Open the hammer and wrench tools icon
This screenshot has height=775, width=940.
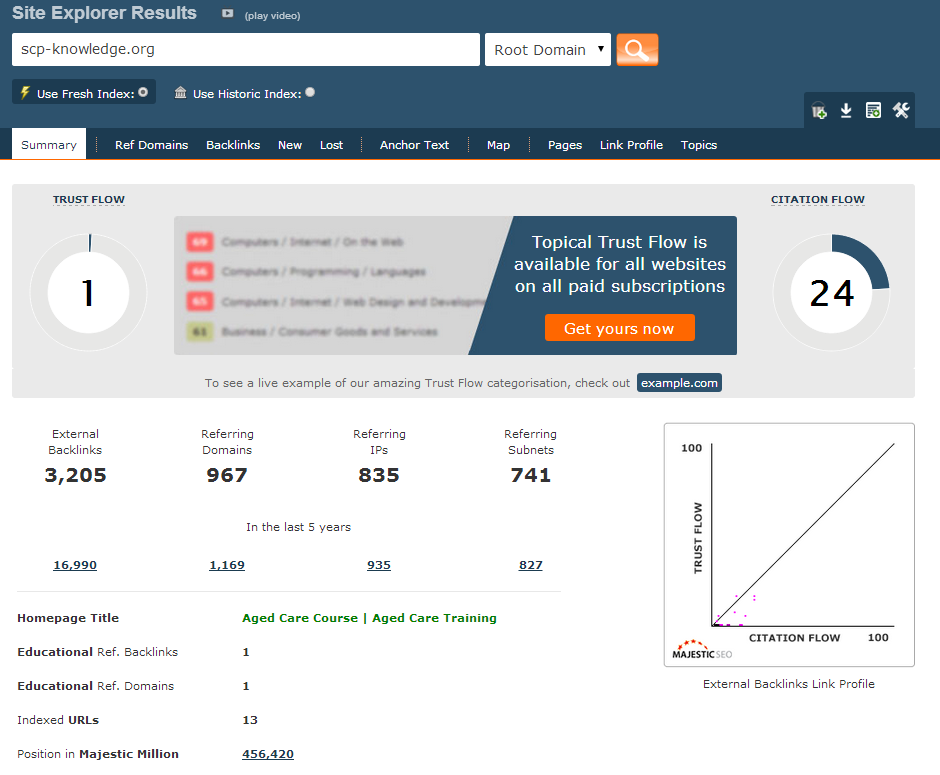click(x=901, y=110)
